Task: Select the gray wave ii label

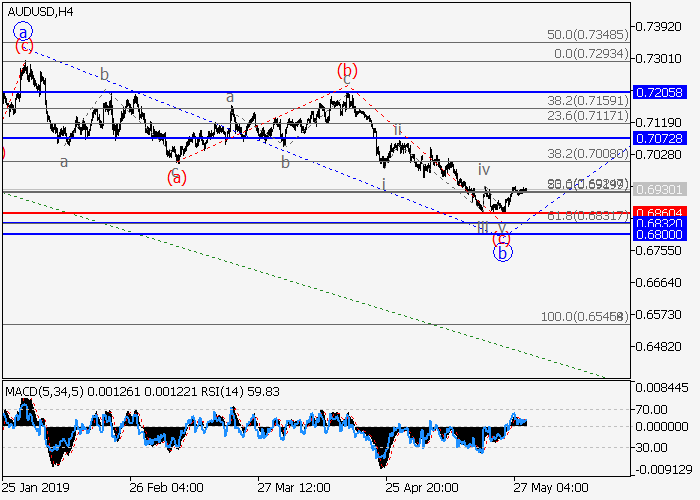Action: [397, 130]
